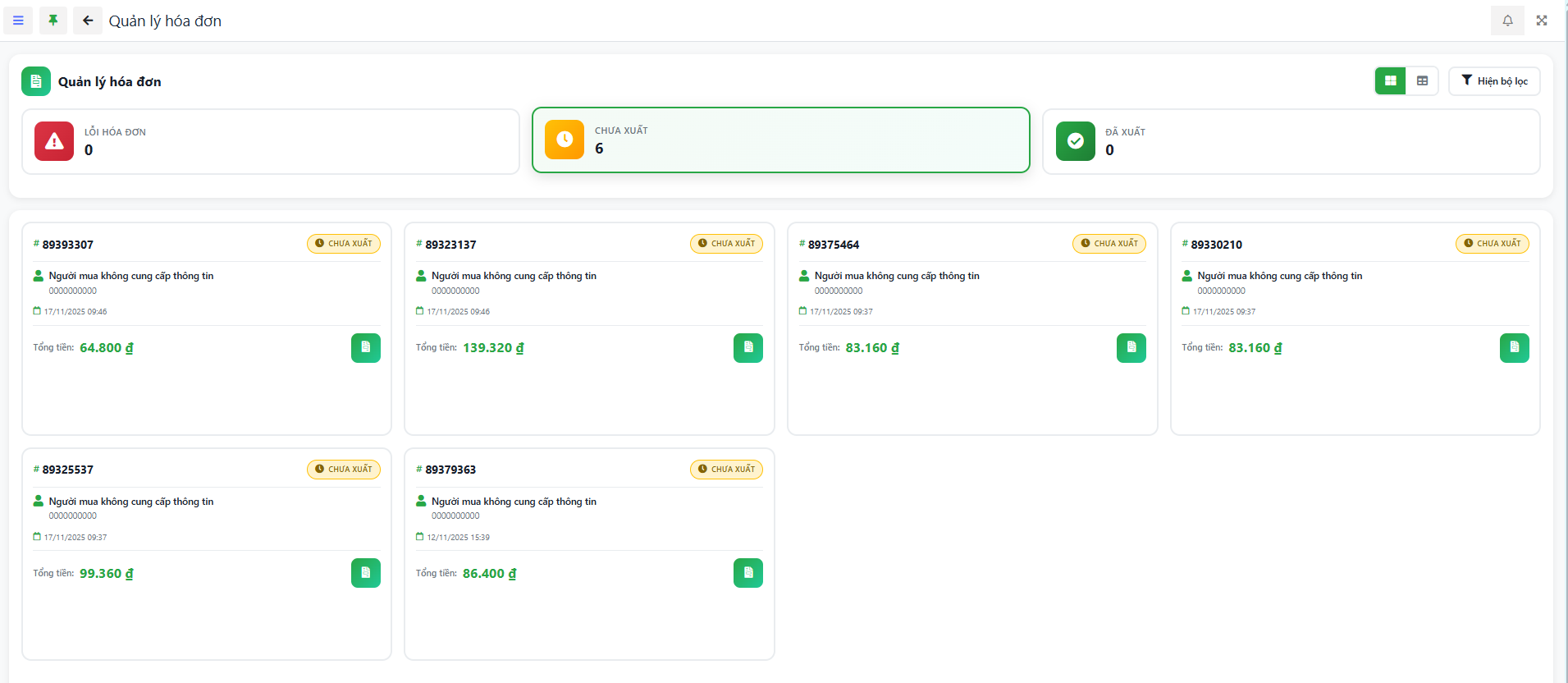The height and width of the screenshot is (683, 1568).
Task: Go back using the arrow icon
Action: click(88, 21)
